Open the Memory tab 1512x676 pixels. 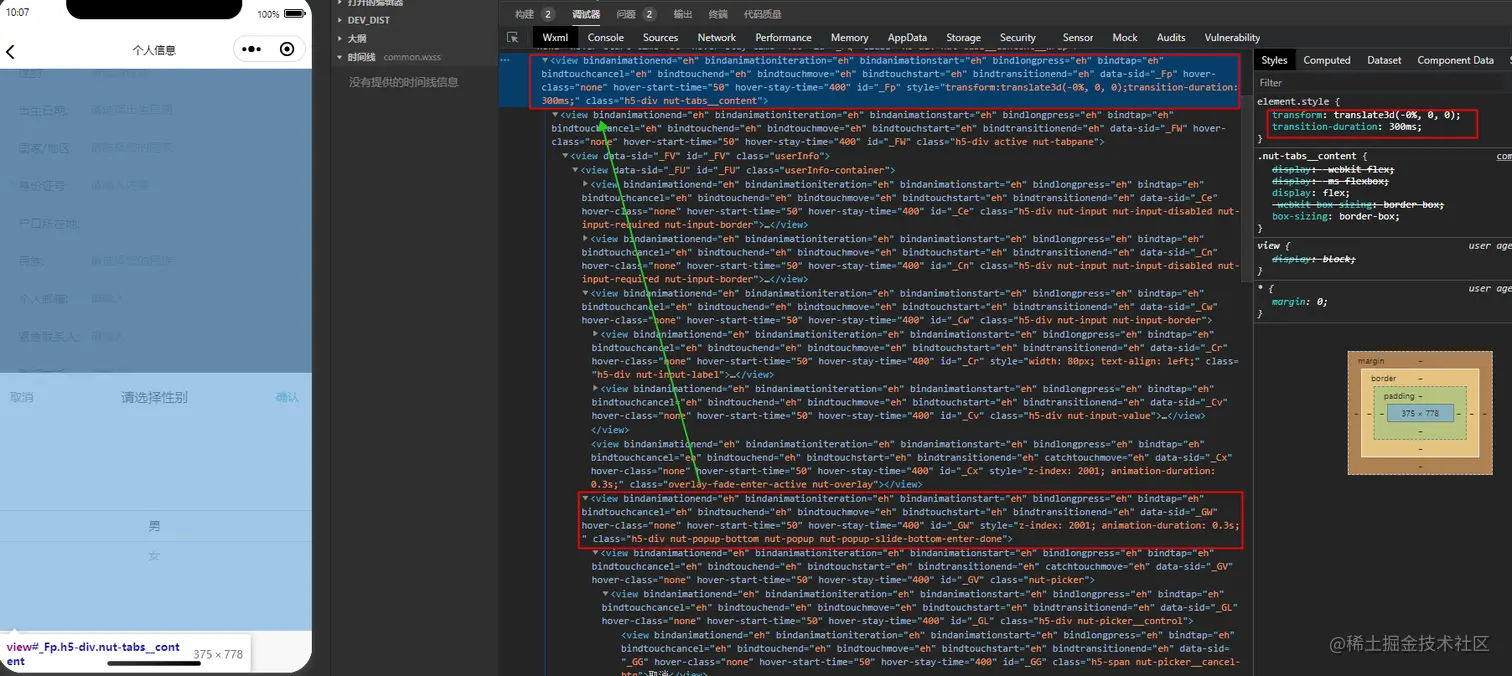(849, 37)
